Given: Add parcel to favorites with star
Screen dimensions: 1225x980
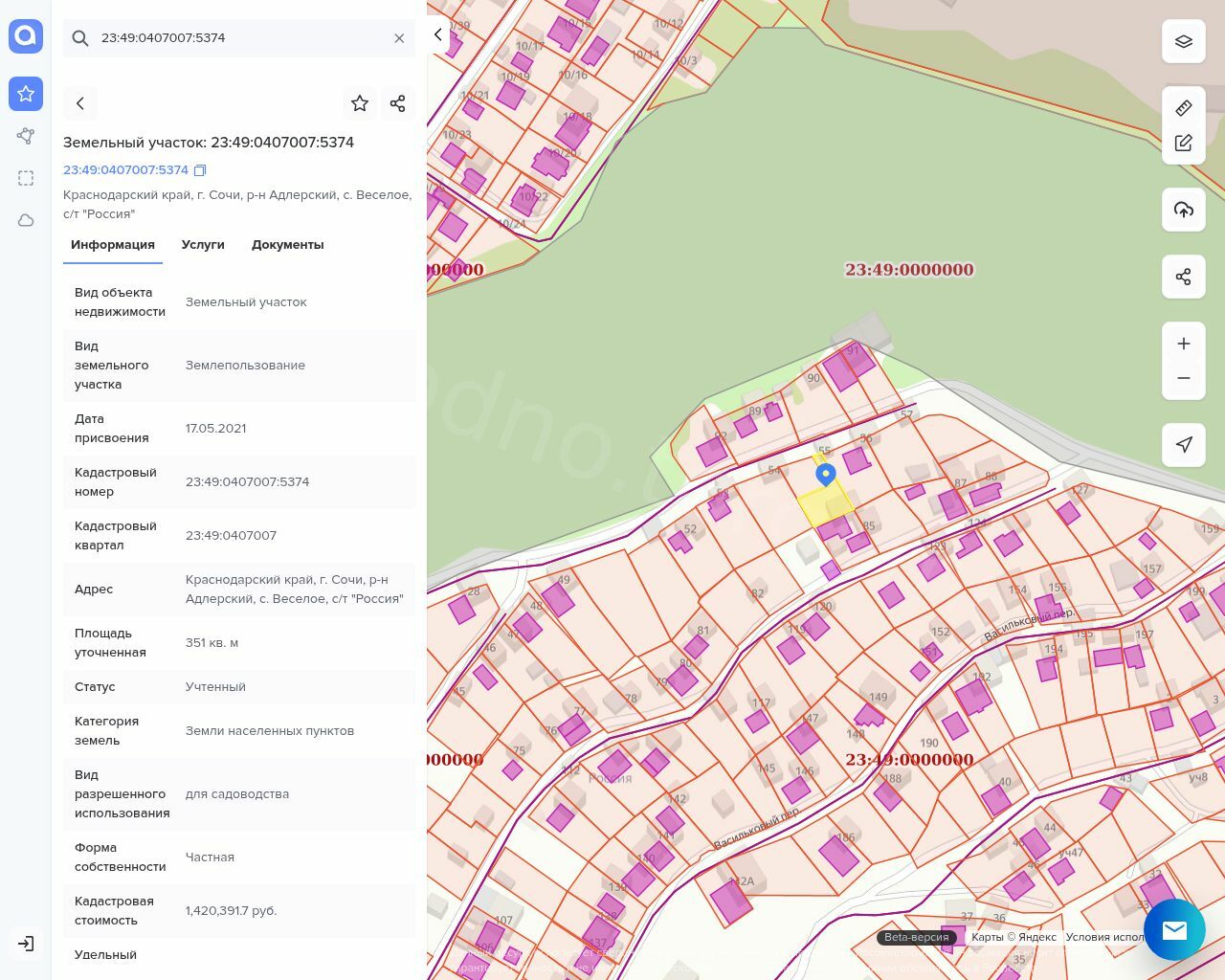Looking at the screenshot, I should (360, 103).
